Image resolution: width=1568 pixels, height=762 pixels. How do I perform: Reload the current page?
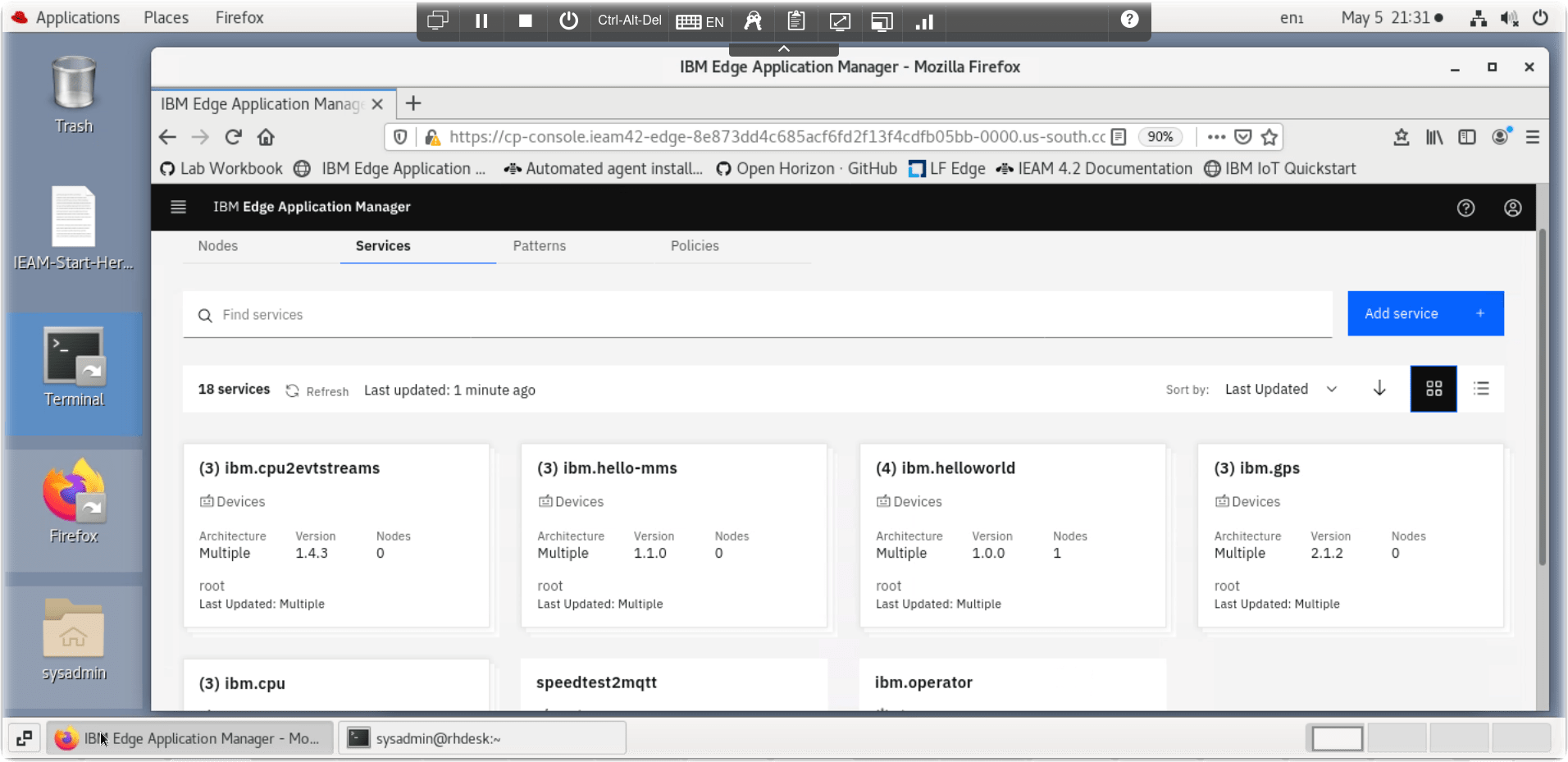233,137
